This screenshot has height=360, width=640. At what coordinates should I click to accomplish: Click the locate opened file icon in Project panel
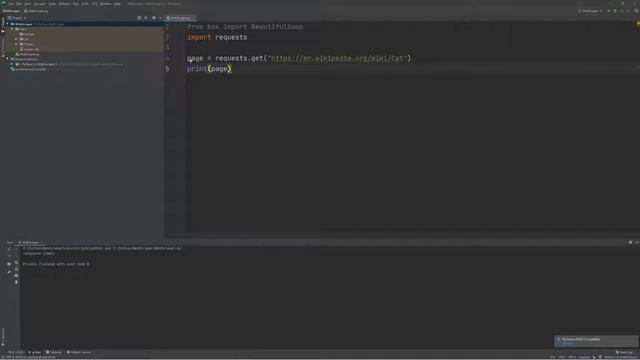coord(139,18)
